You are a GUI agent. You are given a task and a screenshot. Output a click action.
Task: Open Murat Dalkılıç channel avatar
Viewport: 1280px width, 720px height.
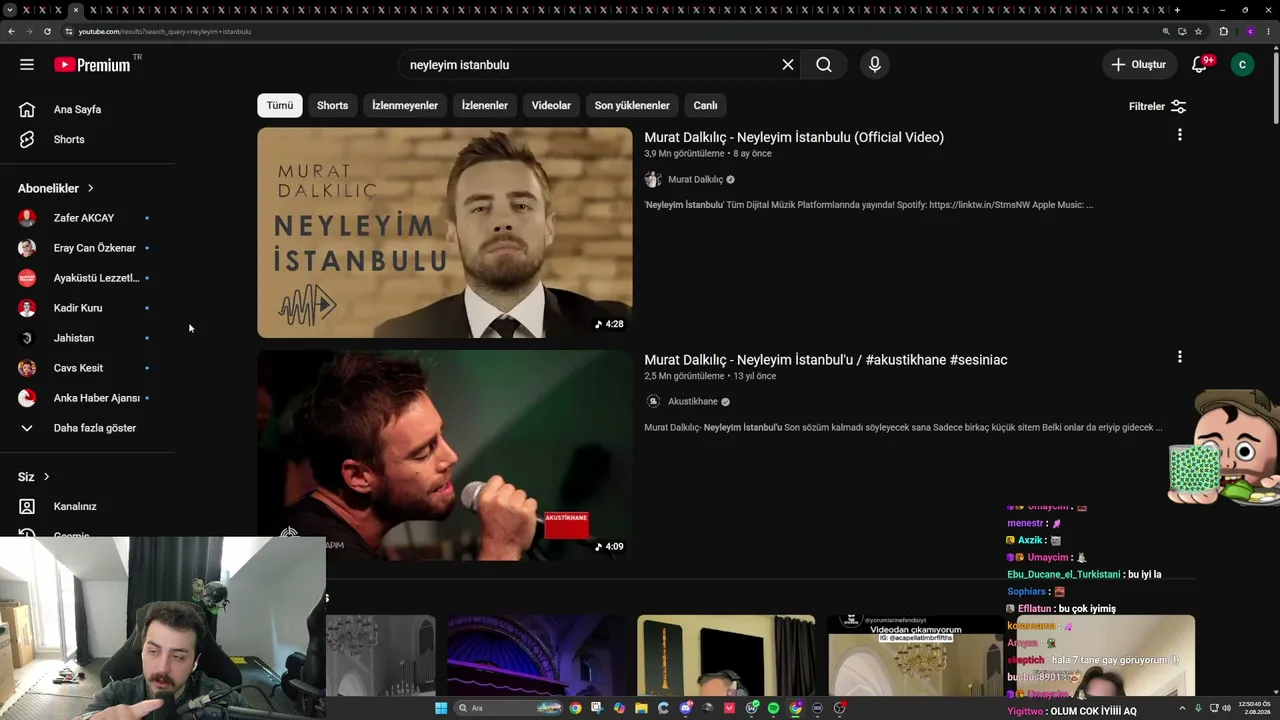pyautogui.click(x=653, y=180)
